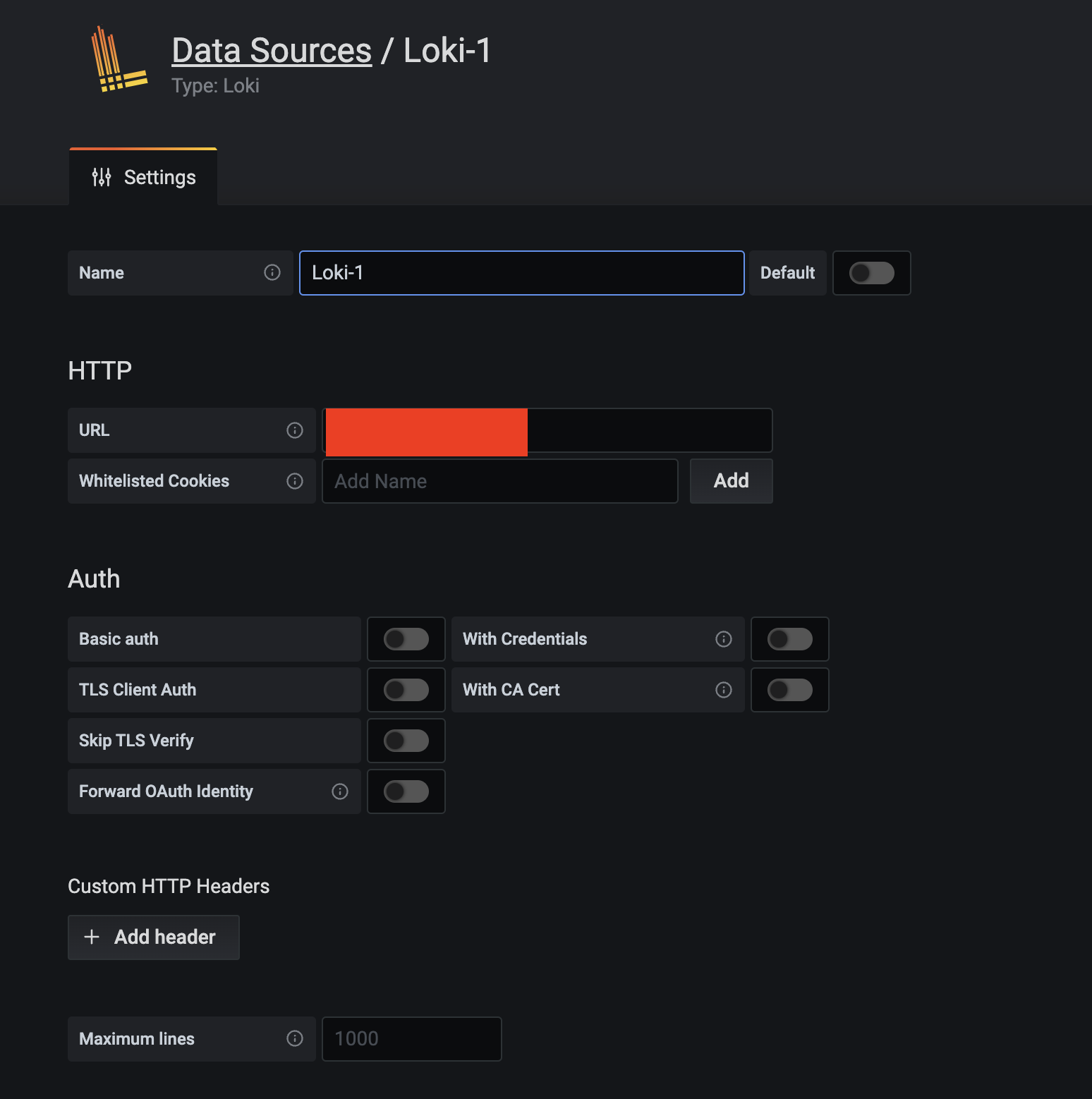Click the Custom HTTP Headers heading

pyautogui.click(x=169, y=886)
